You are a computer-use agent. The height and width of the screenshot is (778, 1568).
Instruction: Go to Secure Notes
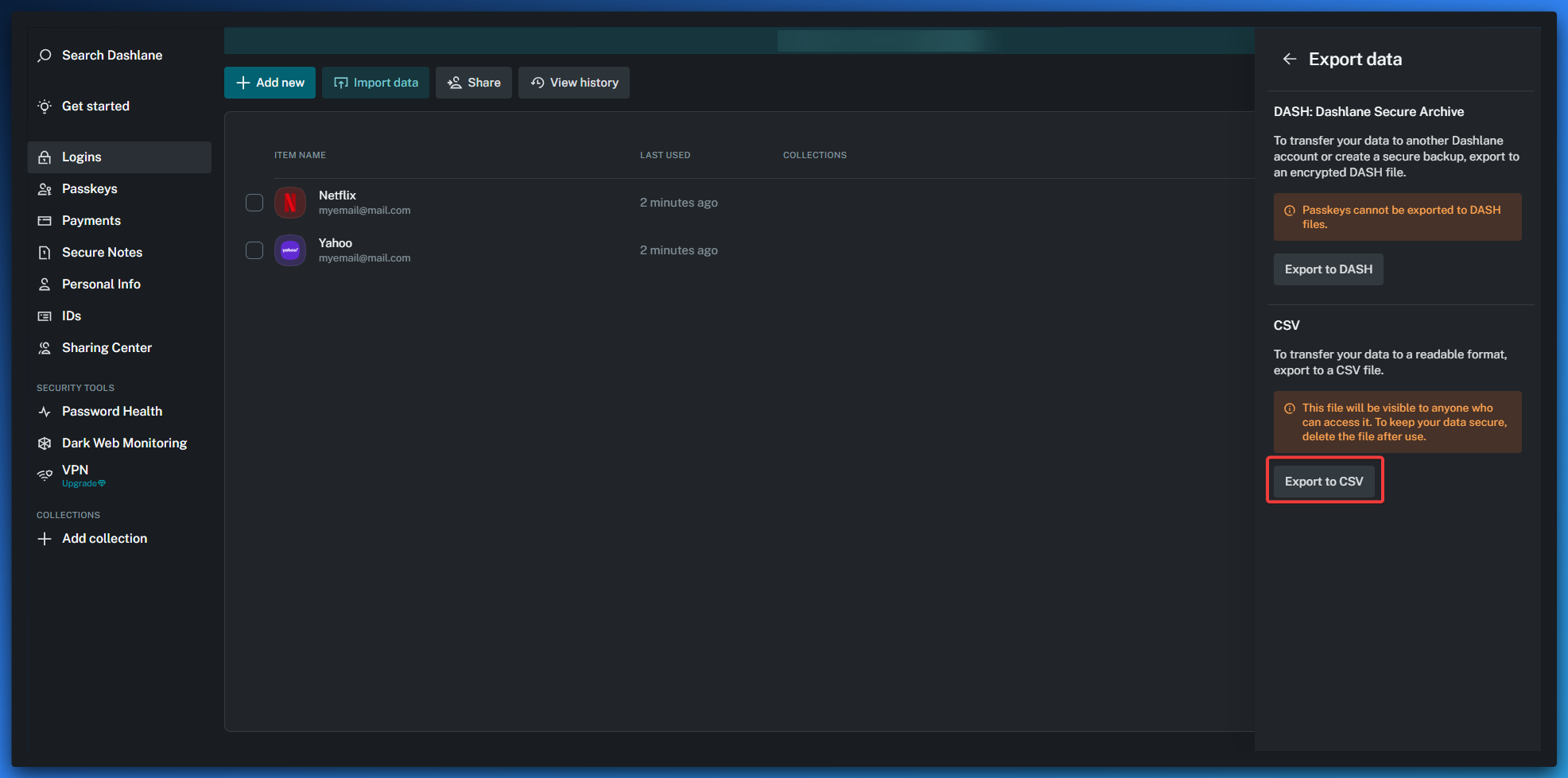point(102,253)
